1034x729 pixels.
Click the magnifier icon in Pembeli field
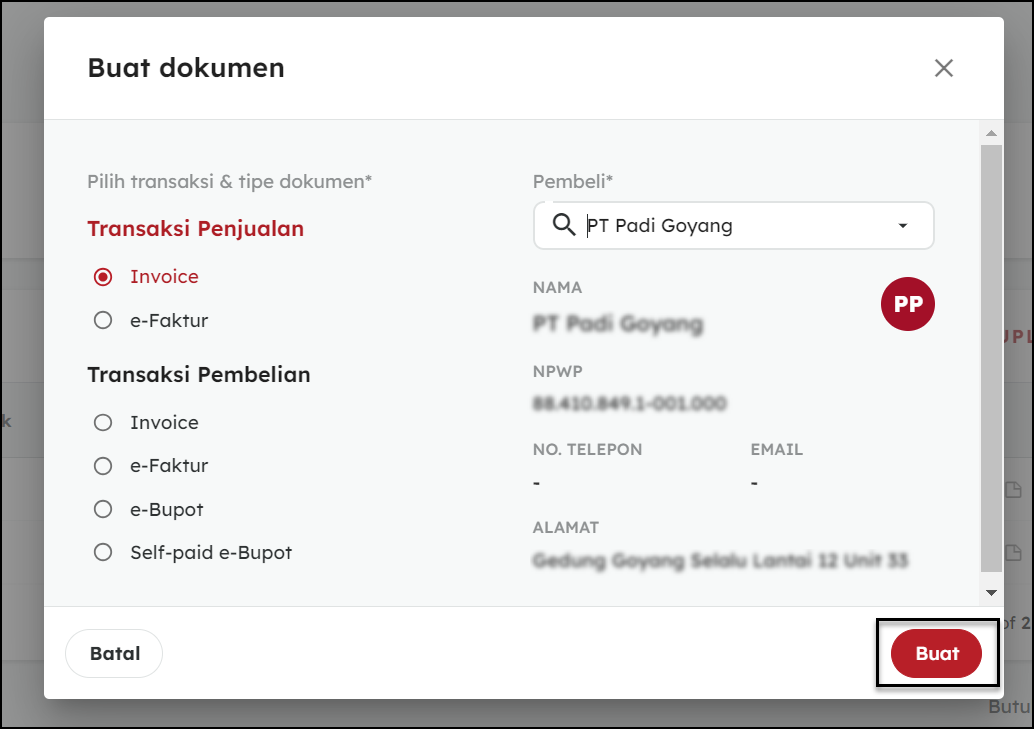pyautogui.click(x=563, y=225)
